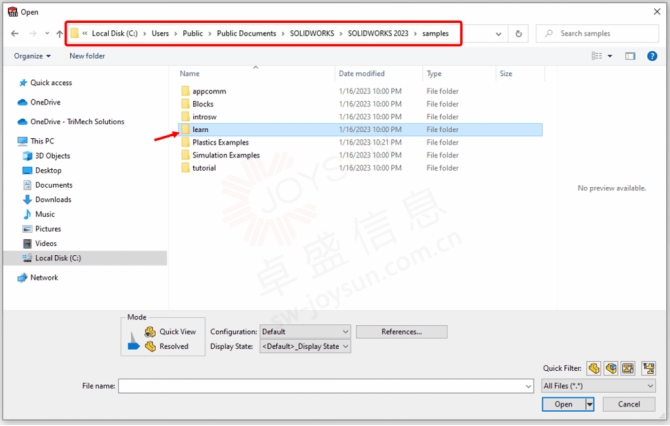The image size is (670, 426).
Task: Open the recent locations dropdown arrow
Action: pos(47,33)
